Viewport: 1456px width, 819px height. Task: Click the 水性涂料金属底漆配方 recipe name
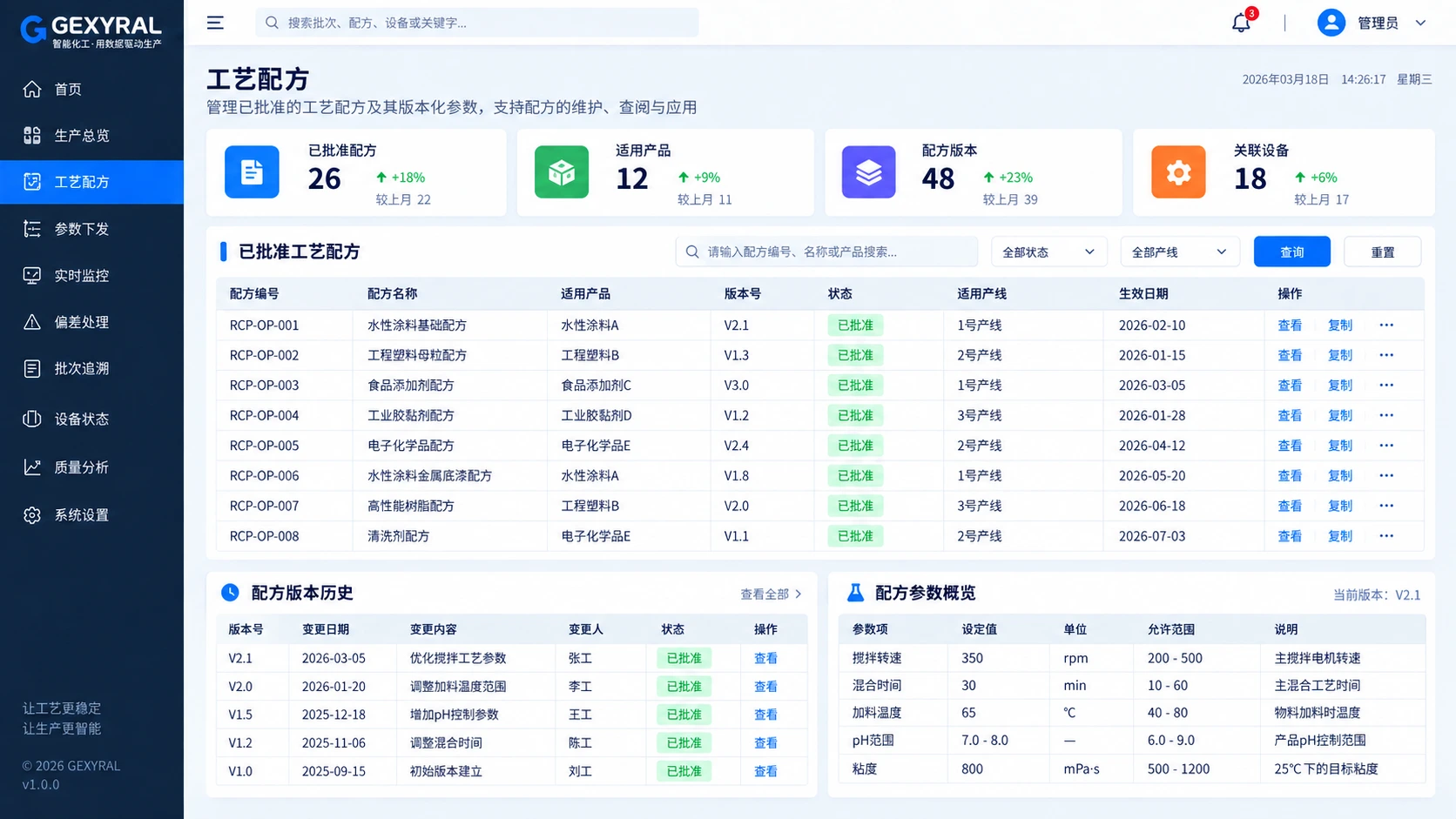pyautogui.click(x=429, y=476)
